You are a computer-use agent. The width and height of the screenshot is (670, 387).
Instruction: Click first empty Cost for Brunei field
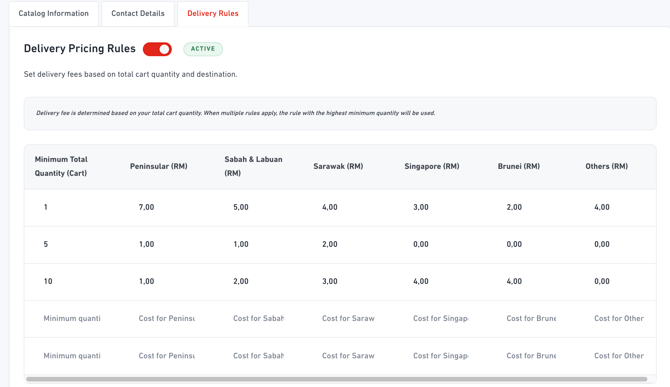(x=531, y=319)
